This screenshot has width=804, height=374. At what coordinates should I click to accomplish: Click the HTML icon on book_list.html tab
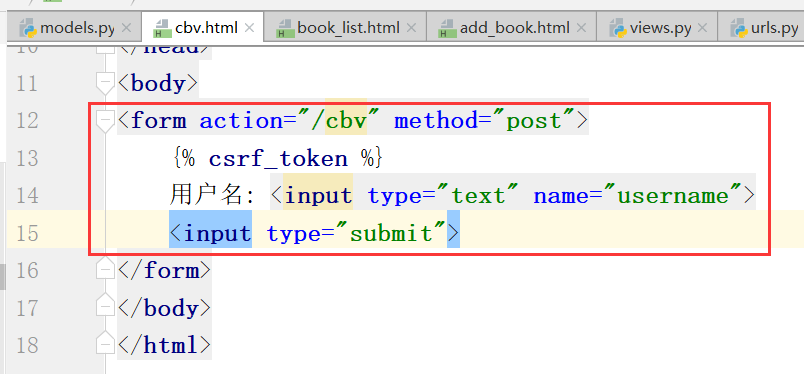pos(285,29)
